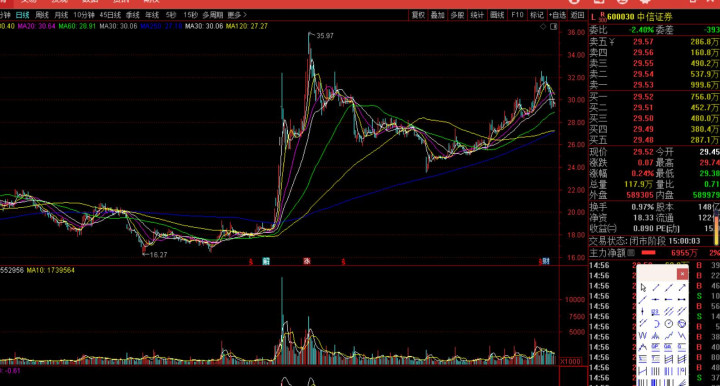Toggle the diamond marker on chart header
This screenshot has width=720, height=386.
tap(543, 27)
